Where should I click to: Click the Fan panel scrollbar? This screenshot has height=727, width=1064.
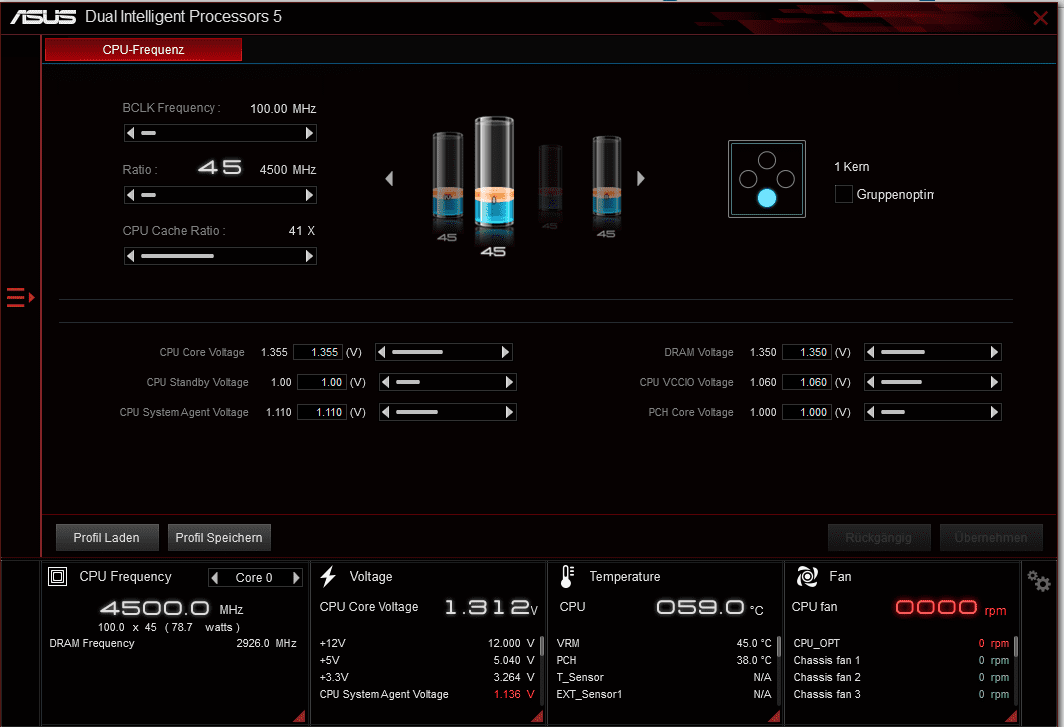pos(1015,646)
